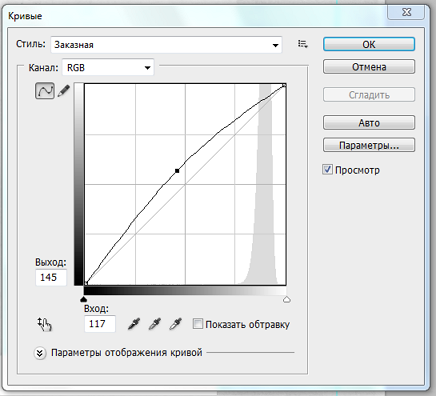
Task: Enable Показать обтравку checkbox
Action: click(x=198, y=324)
